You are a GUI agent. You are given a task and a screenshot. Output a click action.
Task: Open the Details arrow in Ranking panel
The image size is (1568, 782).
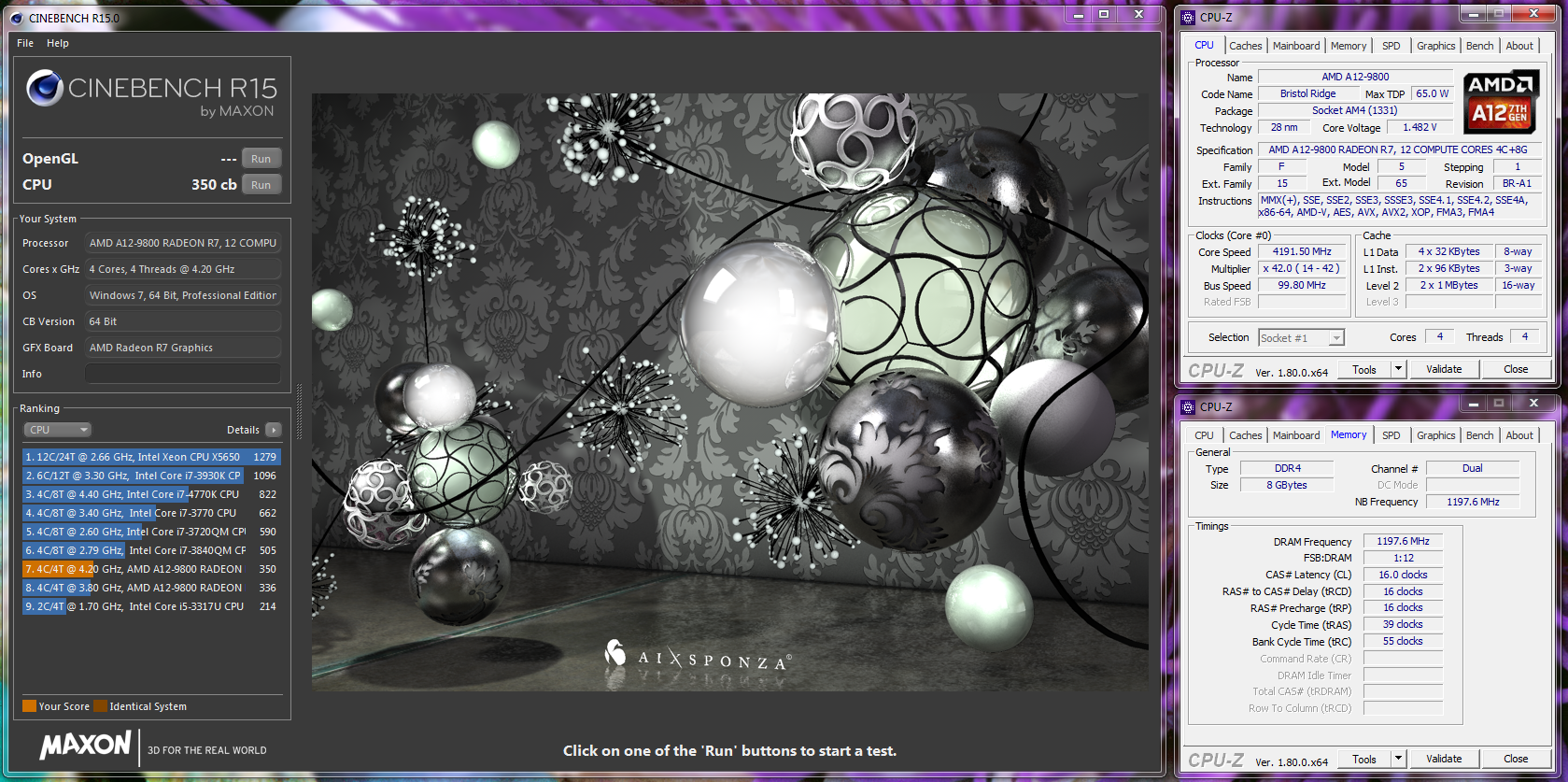click(274, 430)
